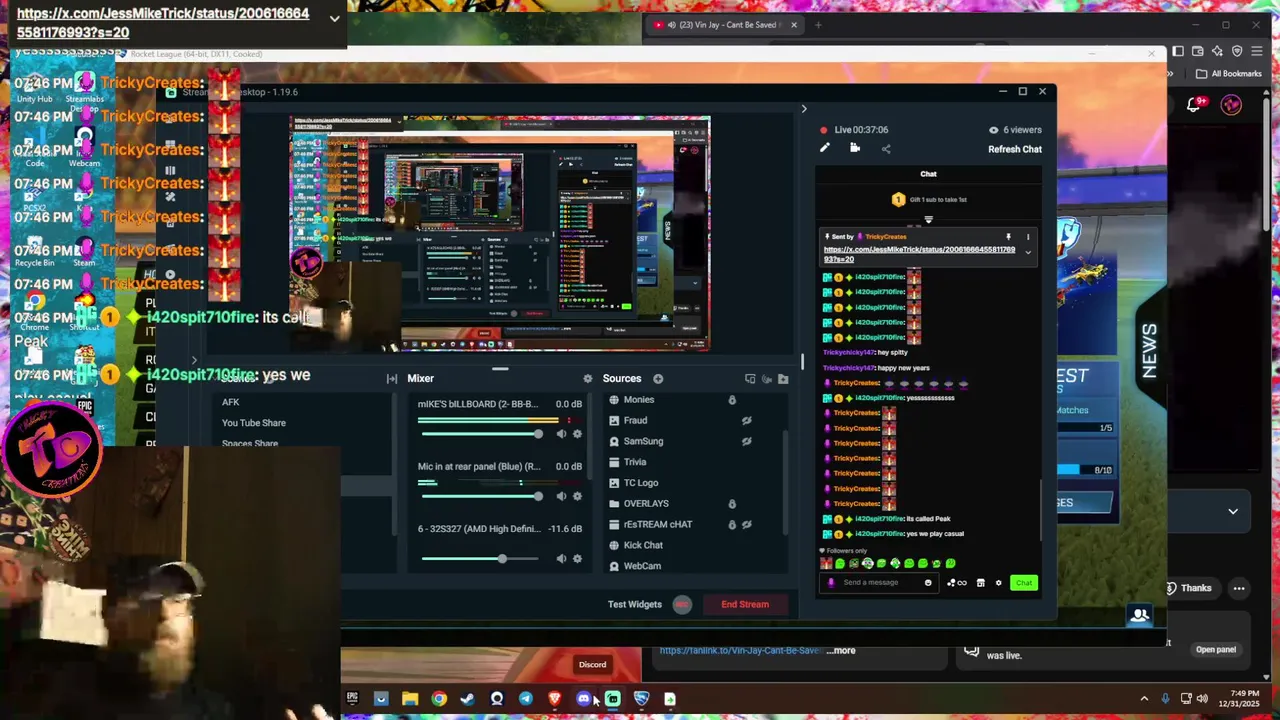Viewport: 1280px width, 720px height.
Task: Select the WebCam source
Action: click(642, 566)
